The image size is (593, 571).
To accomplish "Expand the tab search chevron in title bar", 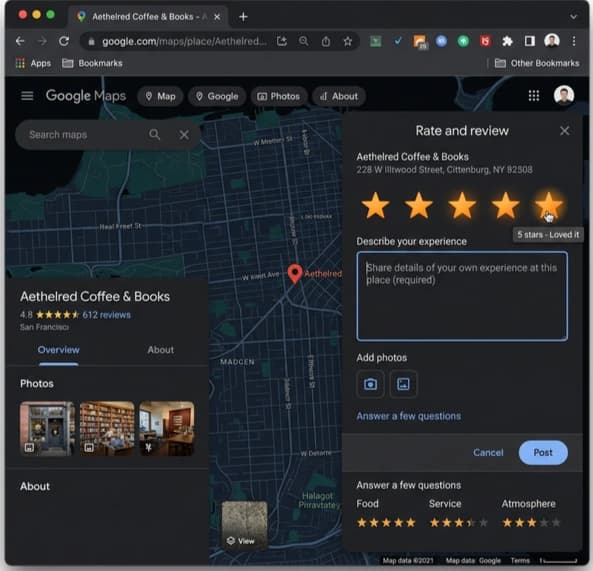I will tap(574, 17).
